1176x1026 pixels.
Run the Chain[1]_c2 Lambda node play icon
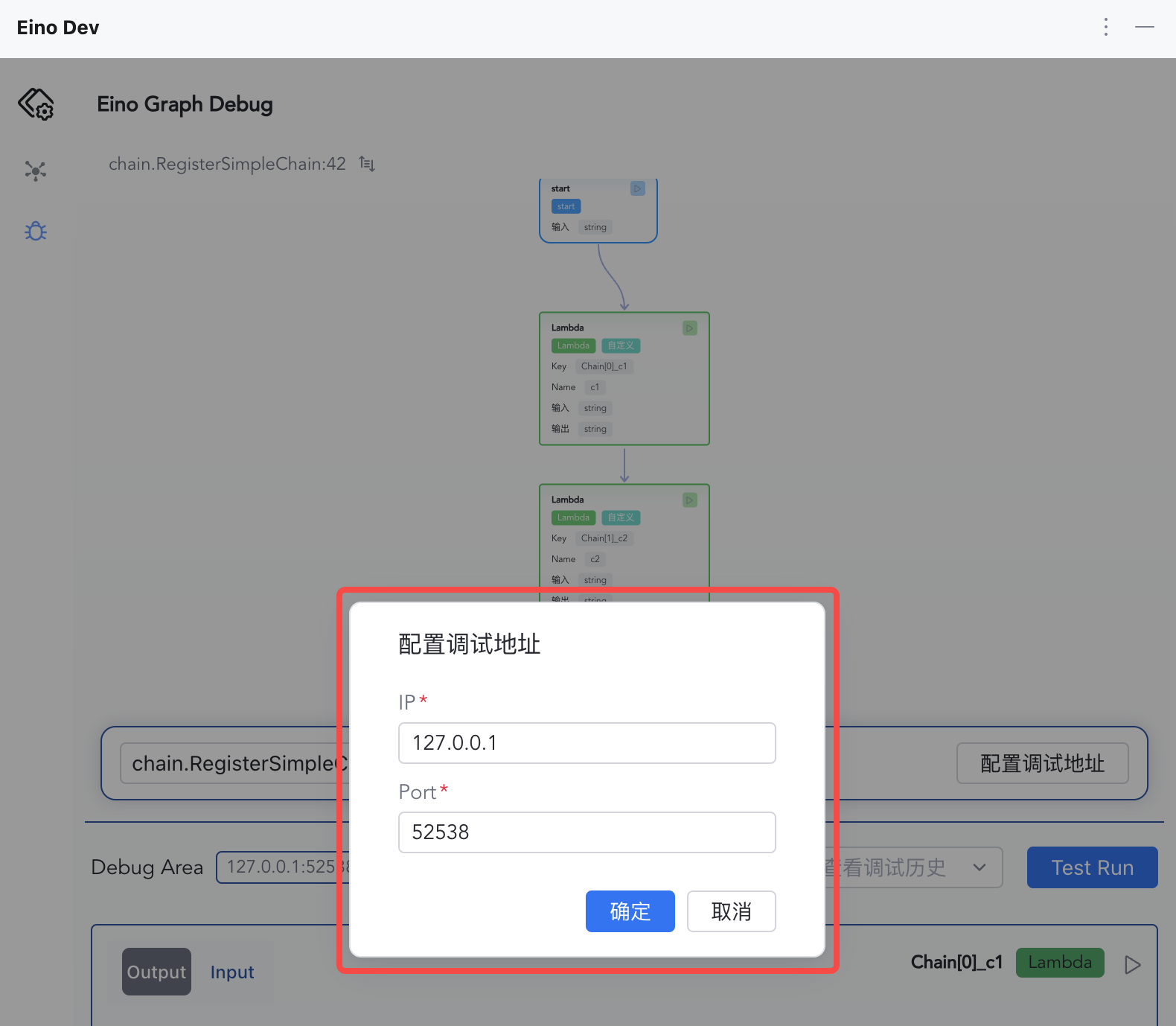pos(690,500)
